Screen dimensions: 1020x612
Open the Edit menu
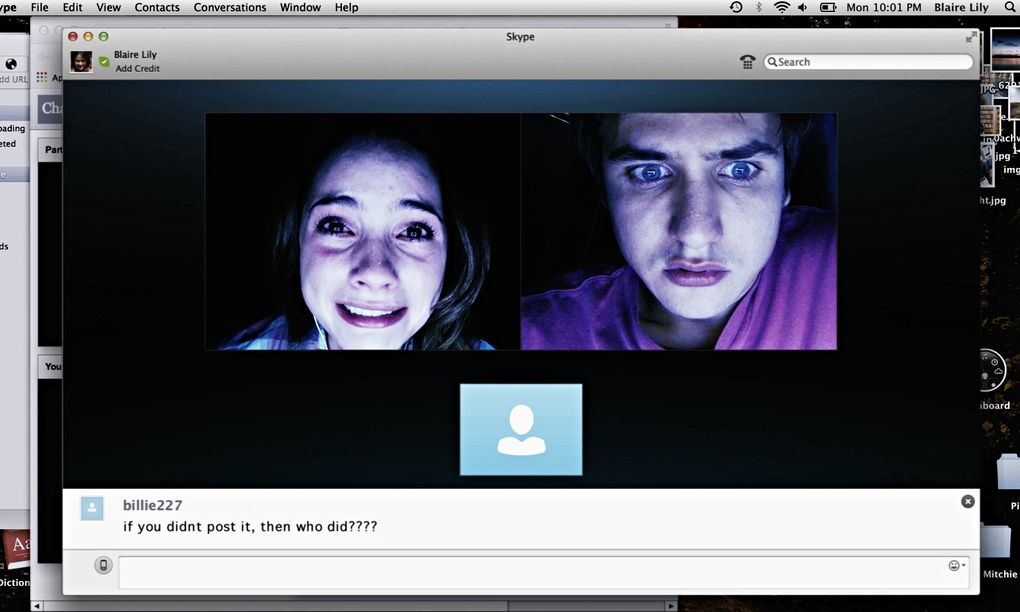72,7
